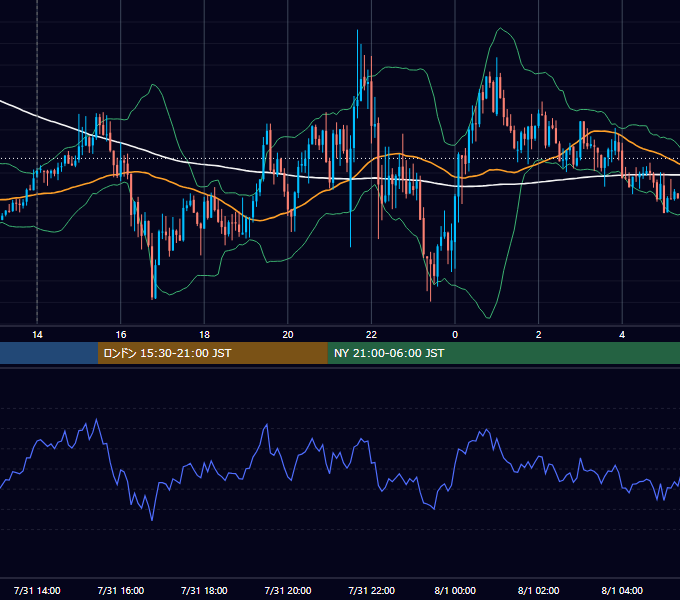Click the 22 hour axis label
The height and width of the screenshot is (600, 680).
click(x=371, y=335)
